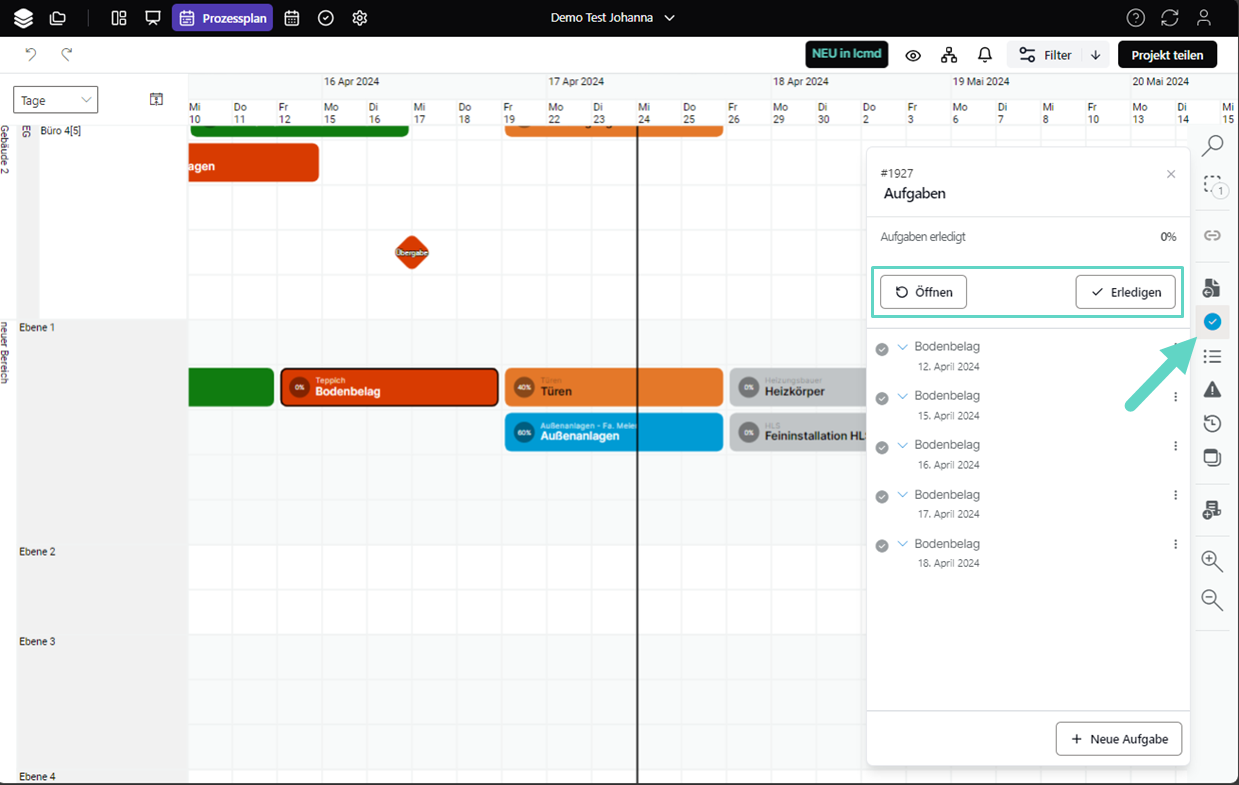The image size is (1239, 785).
Task: Click the zoom in magnifier icon
Action: pos(1212,561)
